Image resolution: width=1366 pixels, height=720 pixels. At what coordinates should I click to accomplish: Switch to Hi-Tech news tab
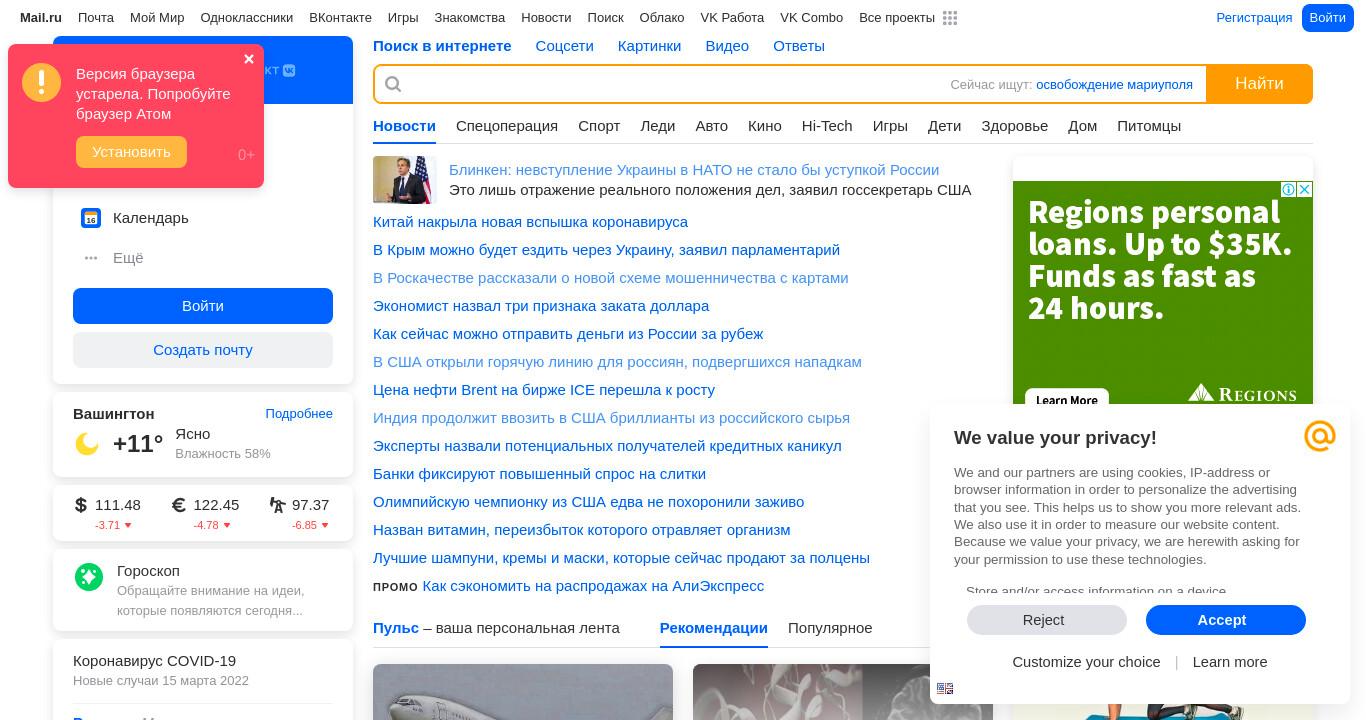pos(827,126)
